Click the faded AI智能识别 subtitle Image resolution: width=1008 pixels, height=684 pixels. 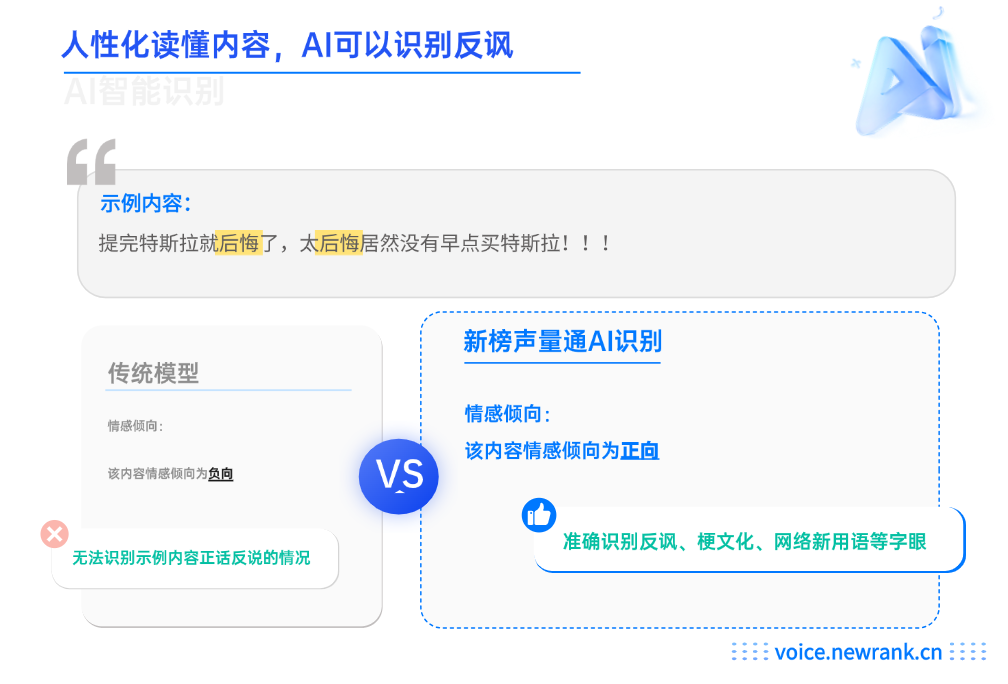[x=145, y=91]
